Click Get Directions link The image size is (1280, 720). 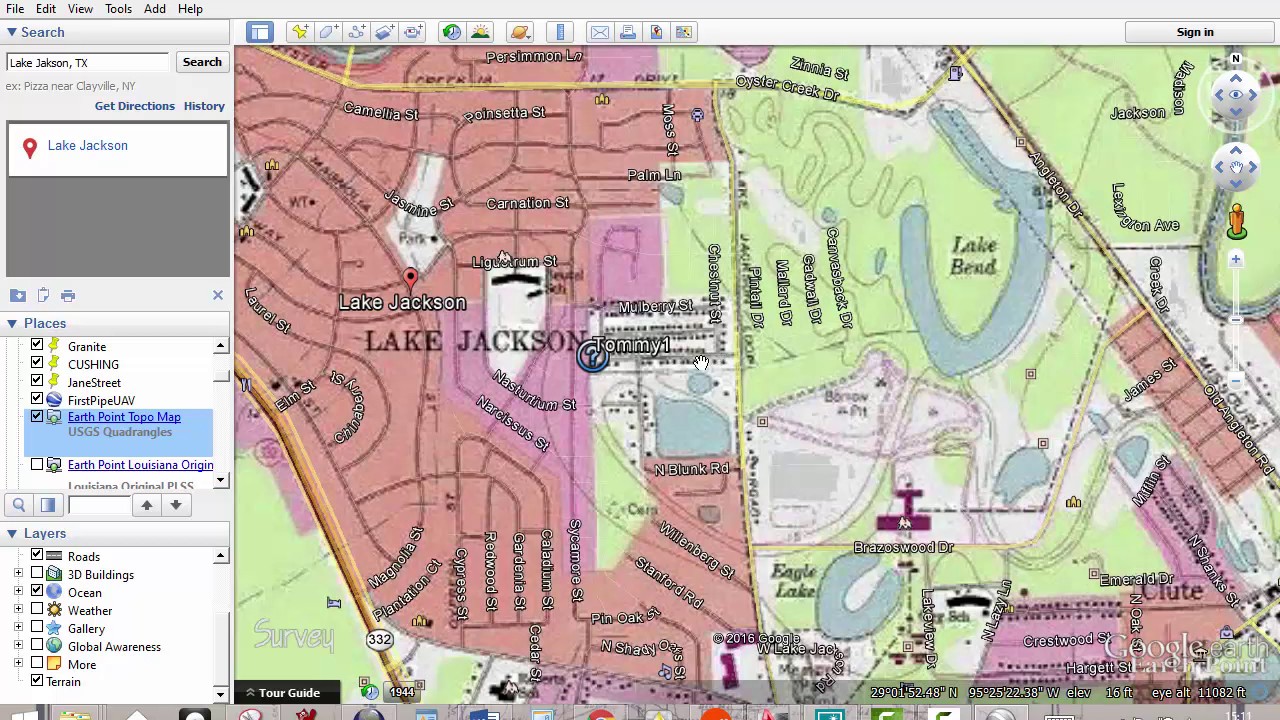coord(134,106)
